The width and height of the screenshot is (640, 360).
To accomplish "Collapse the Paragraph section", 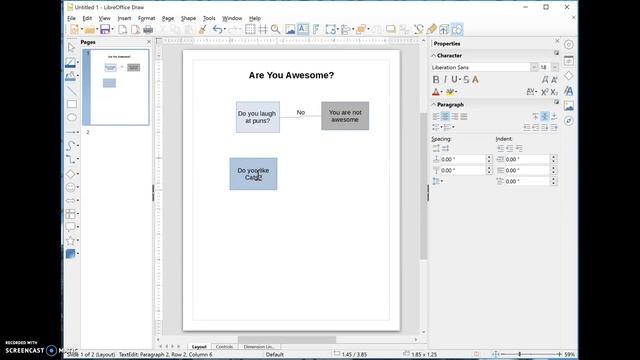I will [x=433, y=105].
